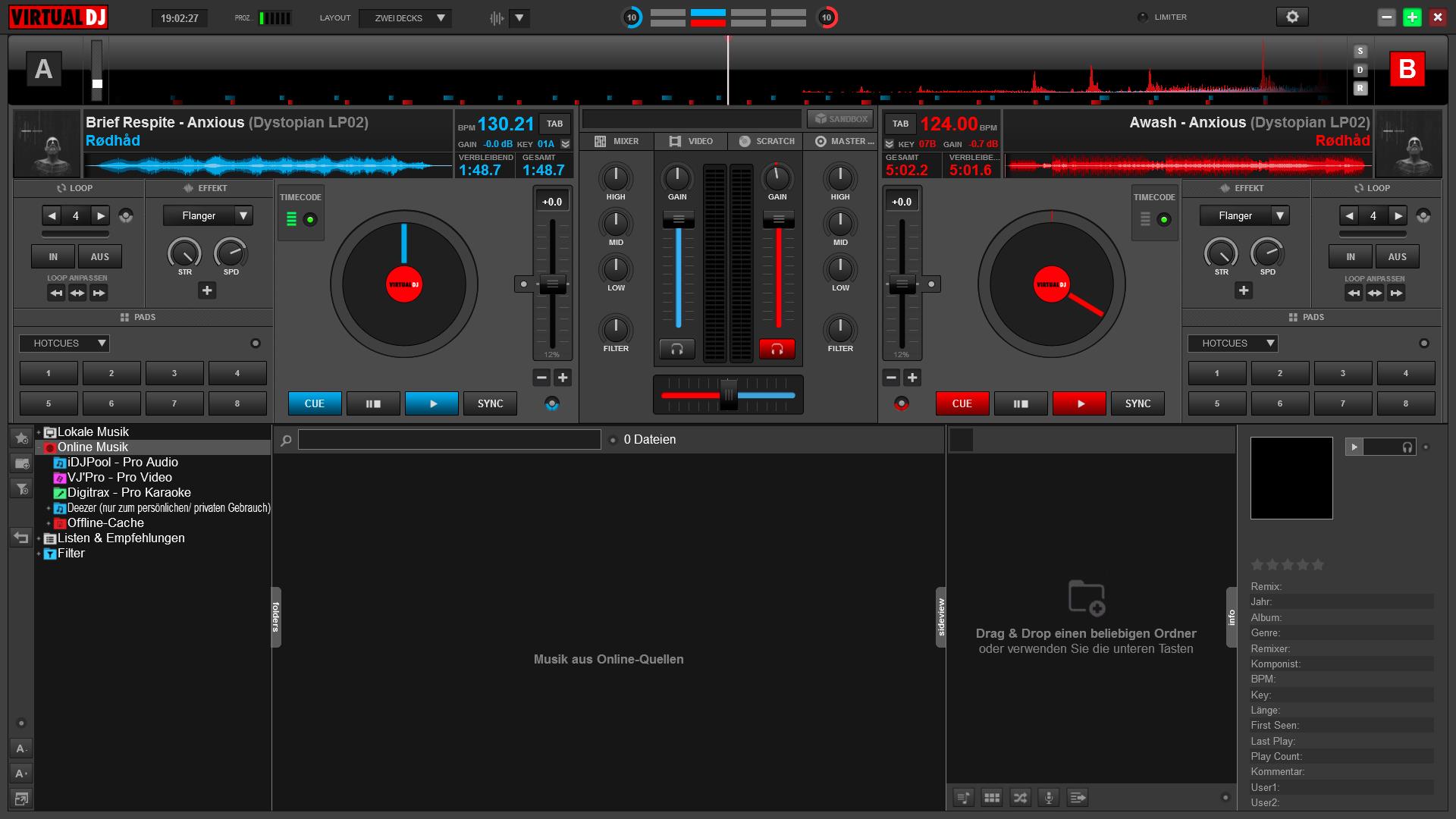Click deck B headphone cue button
Viewport: 1456px width, 819px height.
point(777,349)
